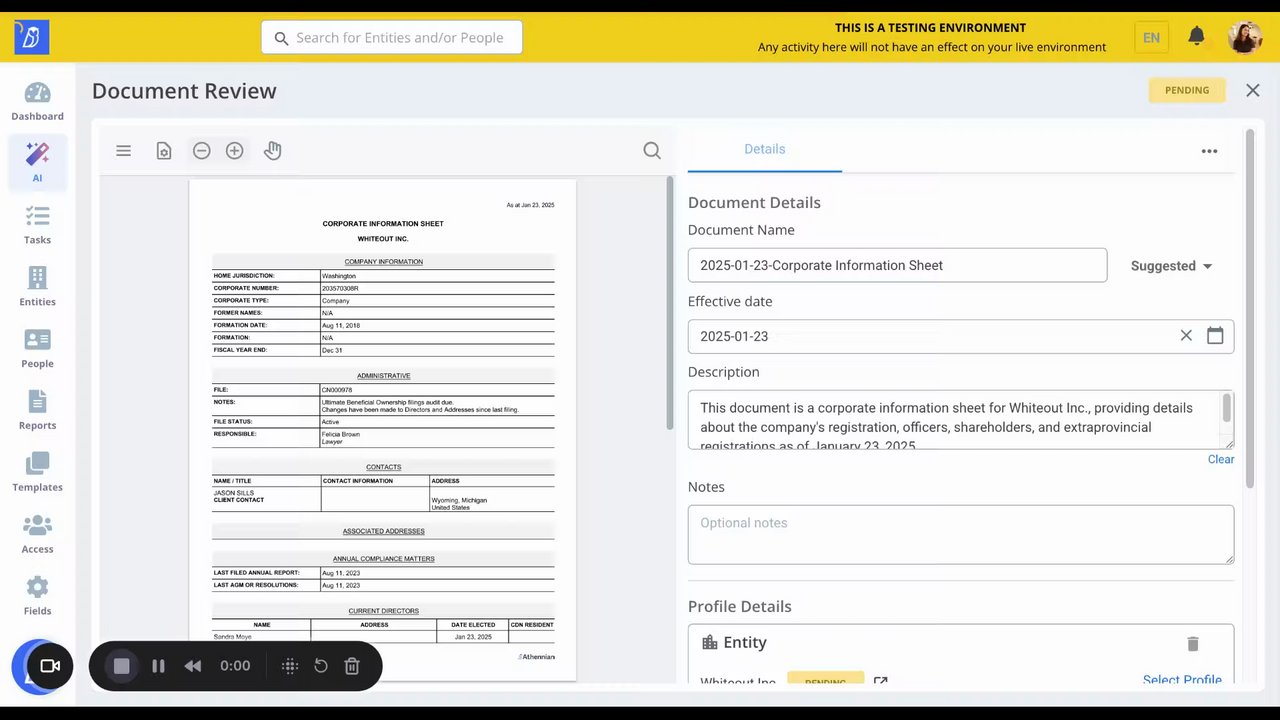1280x720 pixels.
Task: Select the pan hand tool
Action: (x=272, y=150)
